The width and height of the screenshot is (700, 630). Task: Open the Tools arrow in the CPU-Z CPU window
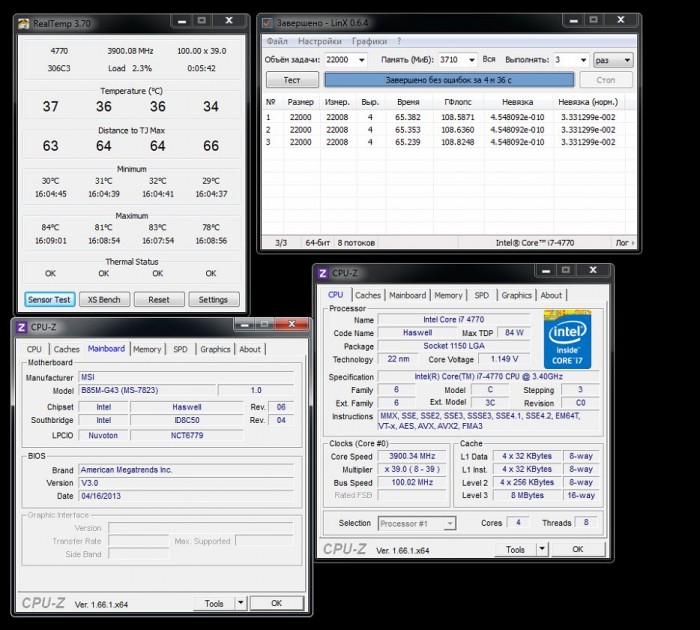pos(542,549)
